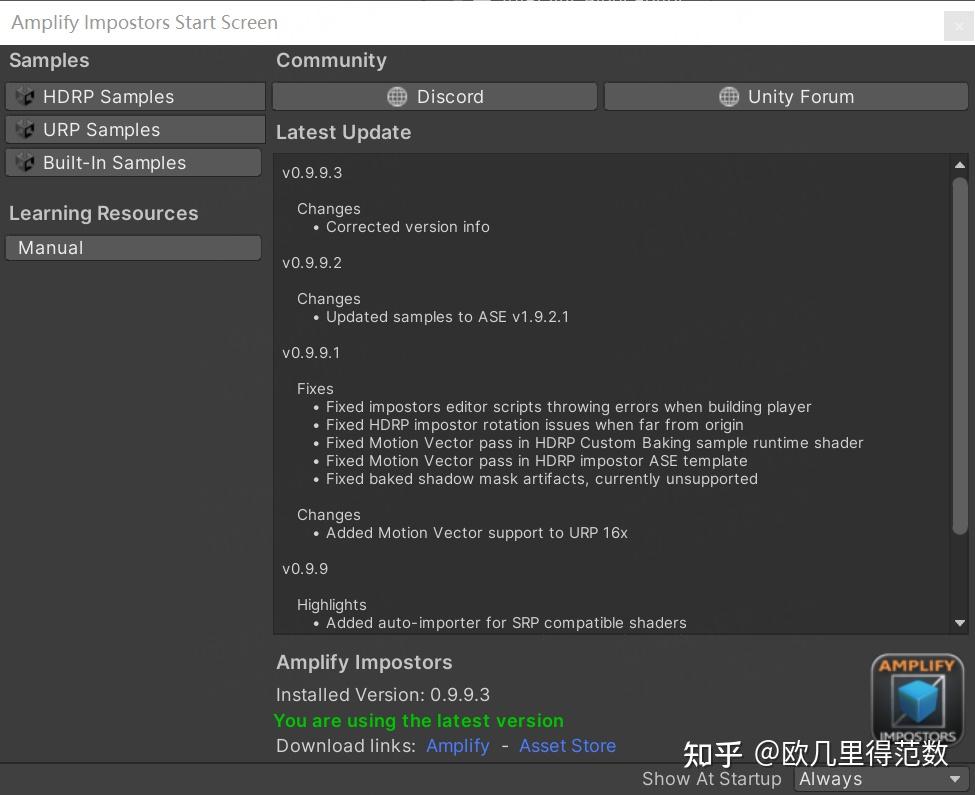Click the 'Latest Update' section heading

pos(344,132)
